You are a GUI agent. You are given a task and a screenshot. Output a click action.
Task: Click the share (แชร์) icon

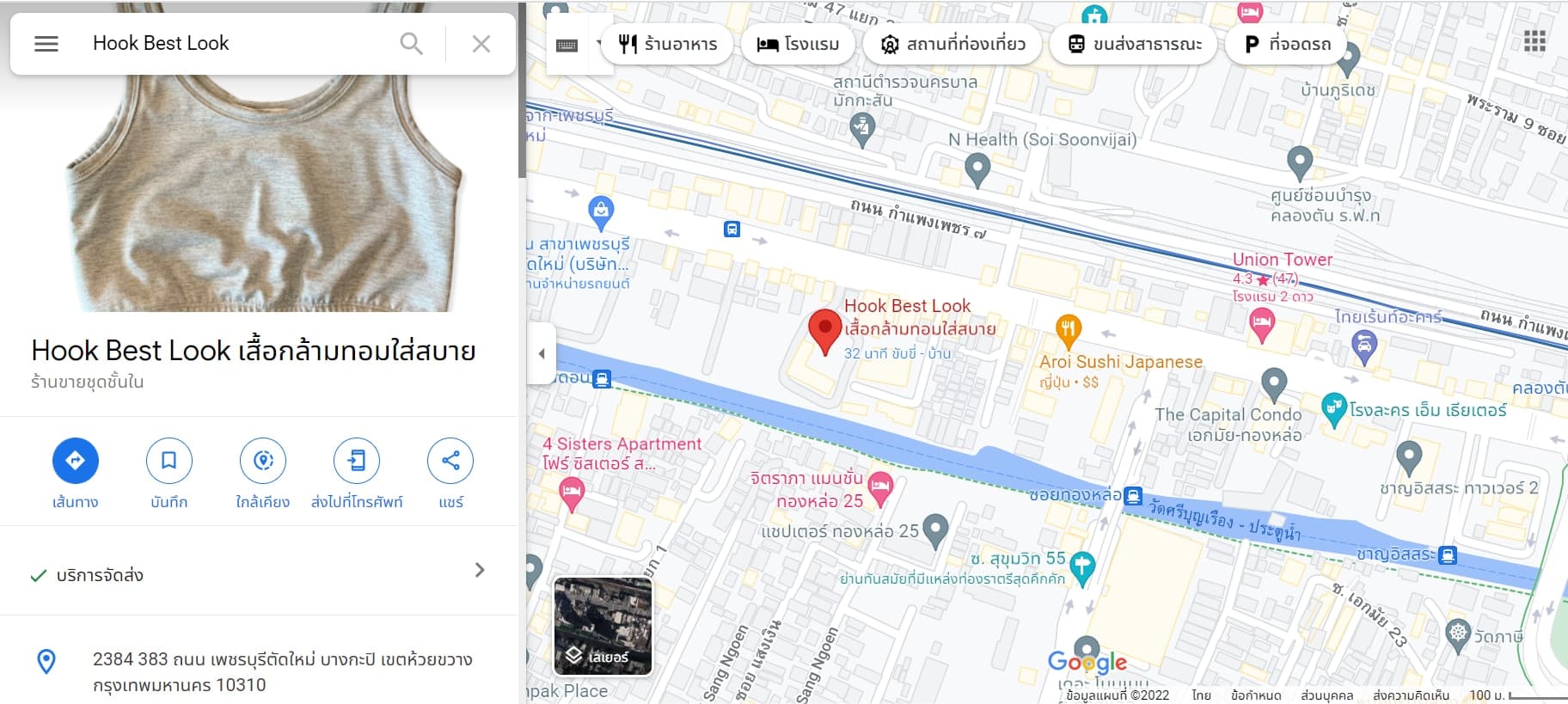(450, 461)
